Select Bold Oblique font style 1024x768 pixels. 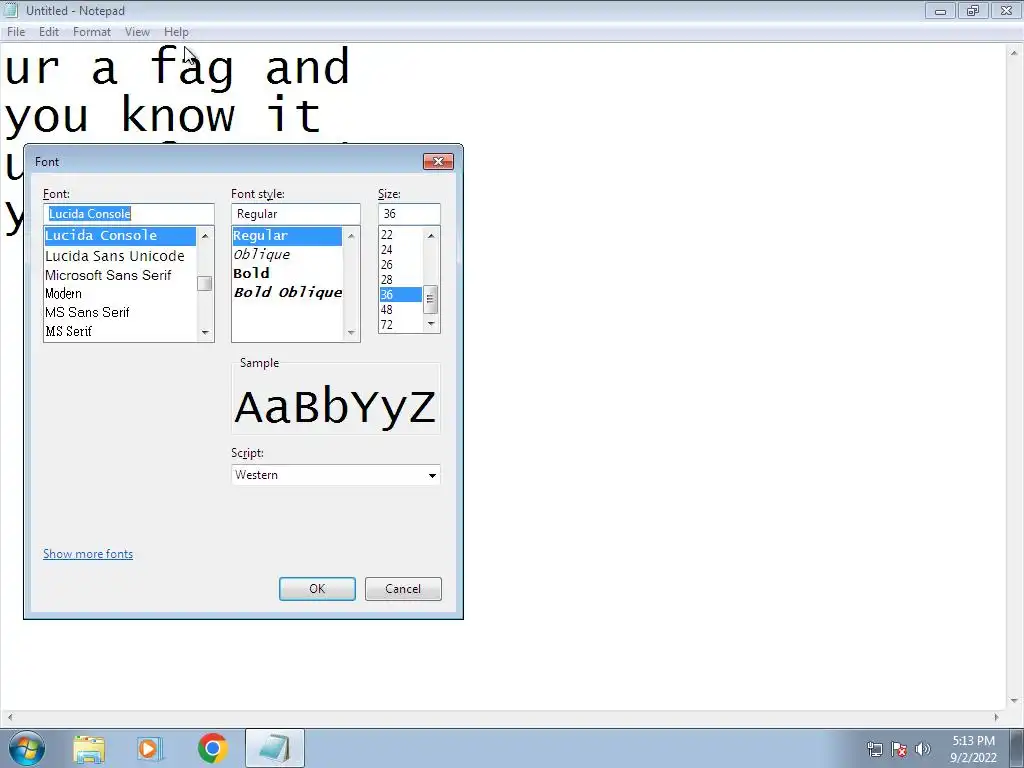point(287,292)
